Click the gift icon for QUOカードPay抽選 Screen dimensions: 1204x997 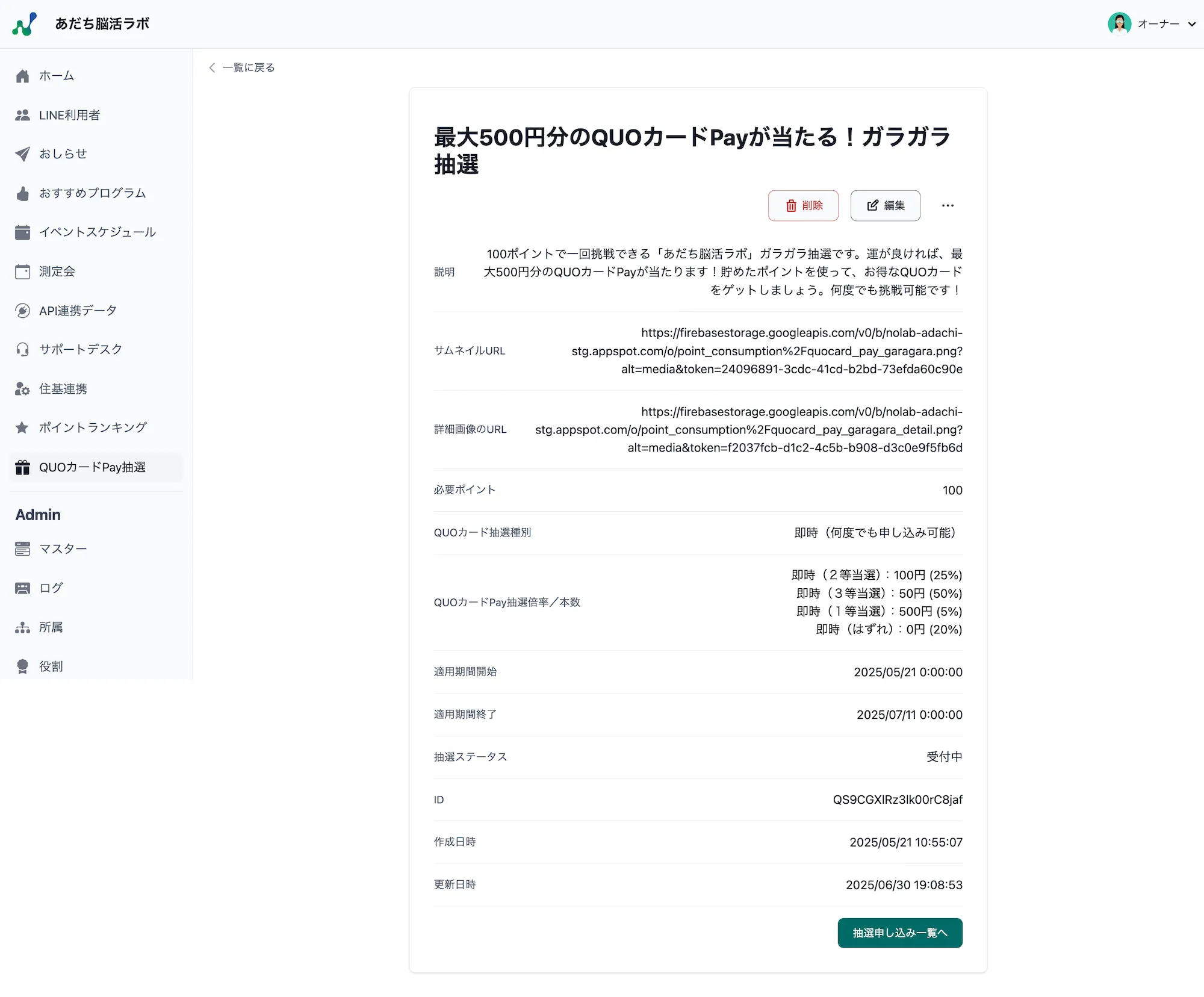(x=22, y=467)
